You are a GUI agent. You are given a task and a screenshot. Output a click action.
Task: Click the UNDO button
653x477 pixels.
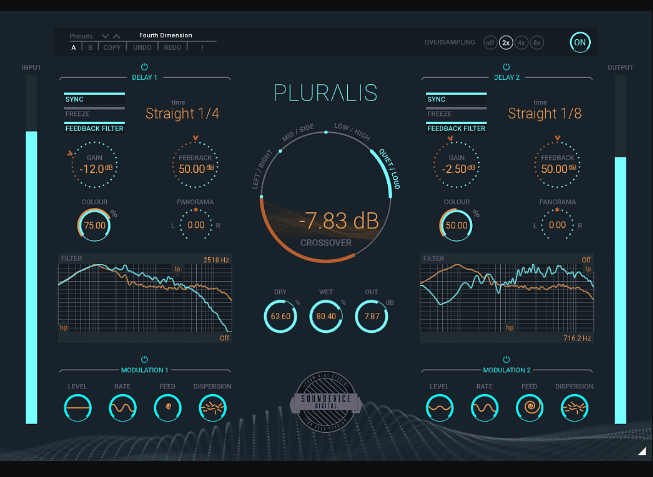tap(142, 47)
